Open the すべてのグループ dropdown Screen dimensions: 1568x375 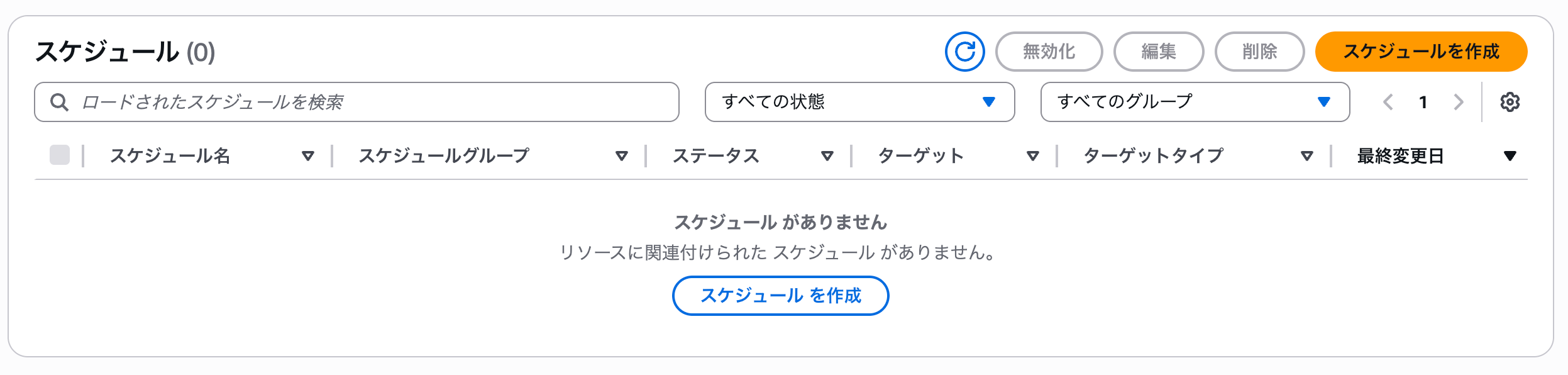coord(1195,101)
